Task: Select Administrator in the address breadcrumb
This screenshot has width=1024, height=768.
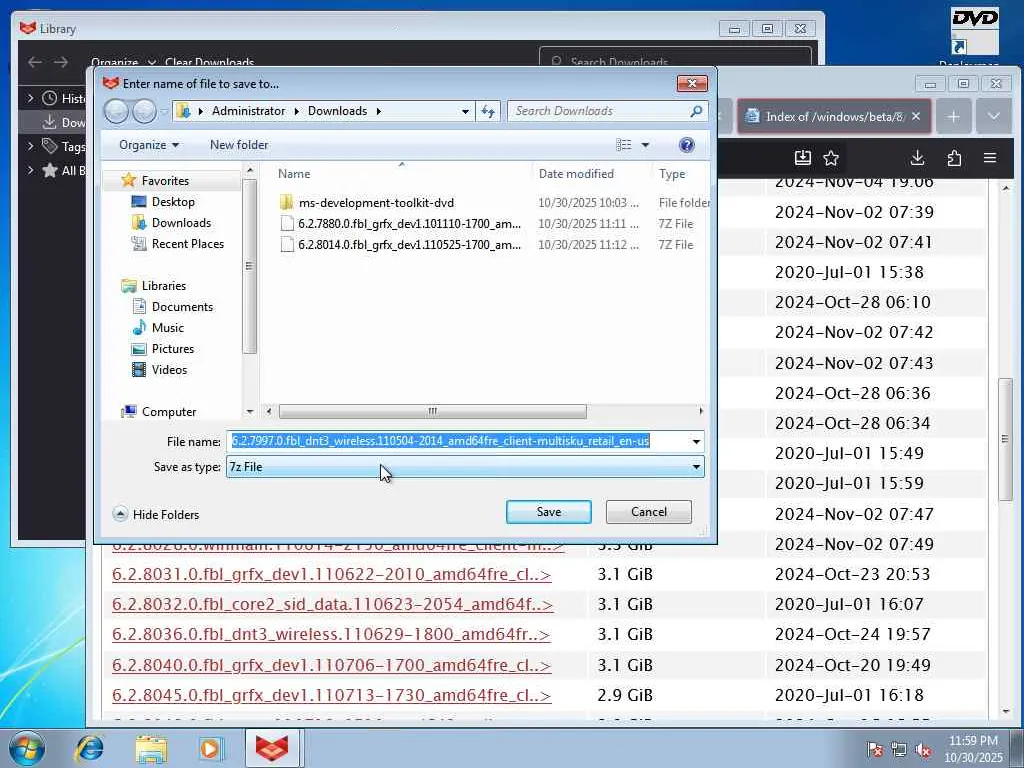Action: [248, 111]
